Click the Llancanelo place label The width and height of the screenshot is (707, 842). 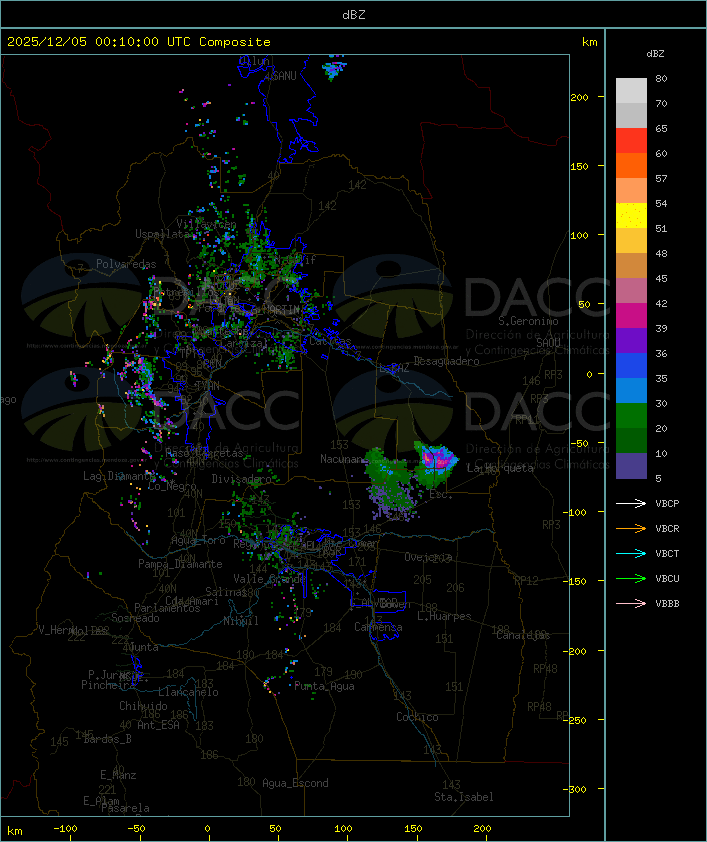188,692
